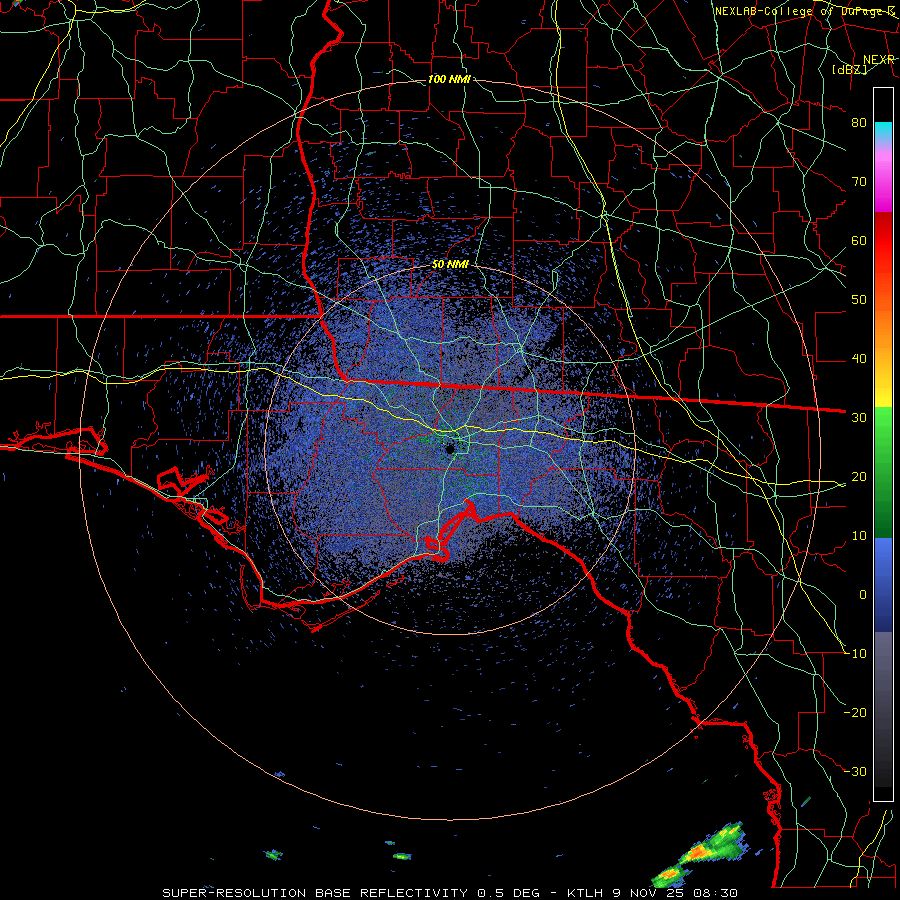Click the cyan top segment of the color bar
900x900 pixels.
coord(883,132)
